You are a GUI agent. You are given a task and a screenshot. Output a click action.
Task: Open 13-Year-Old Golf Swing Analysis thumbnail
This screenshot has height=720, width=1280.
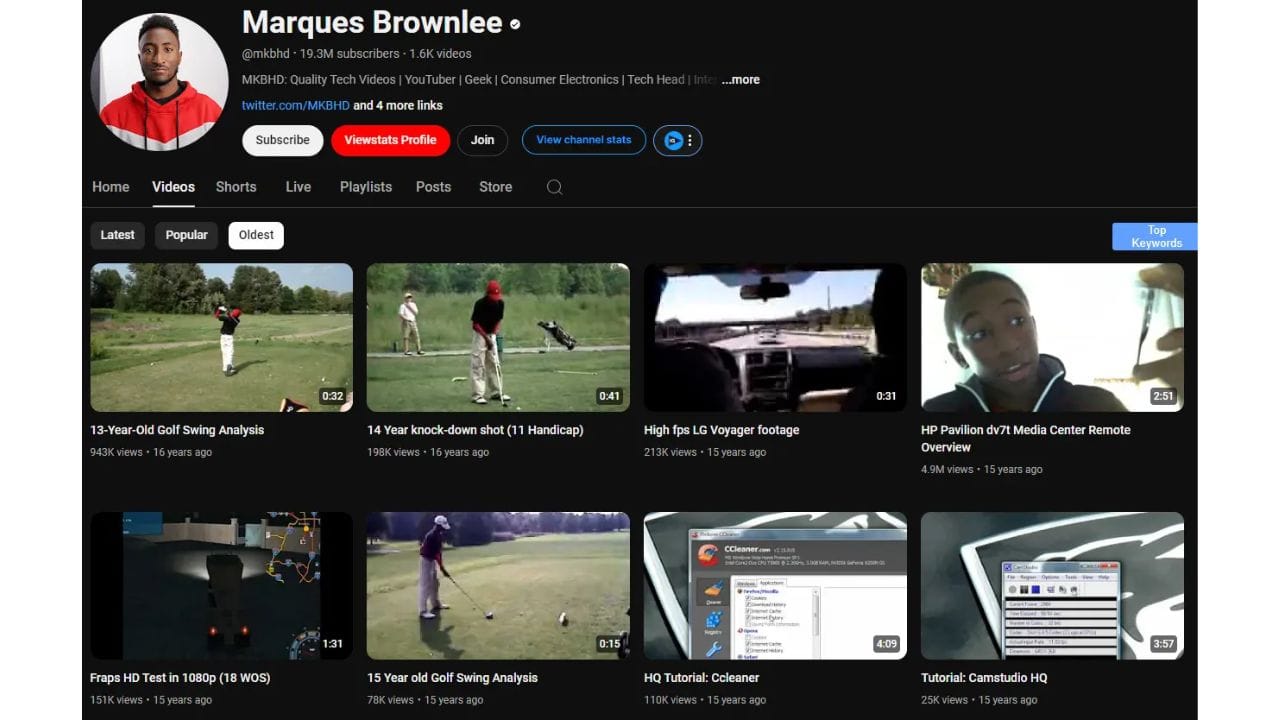tap(221, 337)
